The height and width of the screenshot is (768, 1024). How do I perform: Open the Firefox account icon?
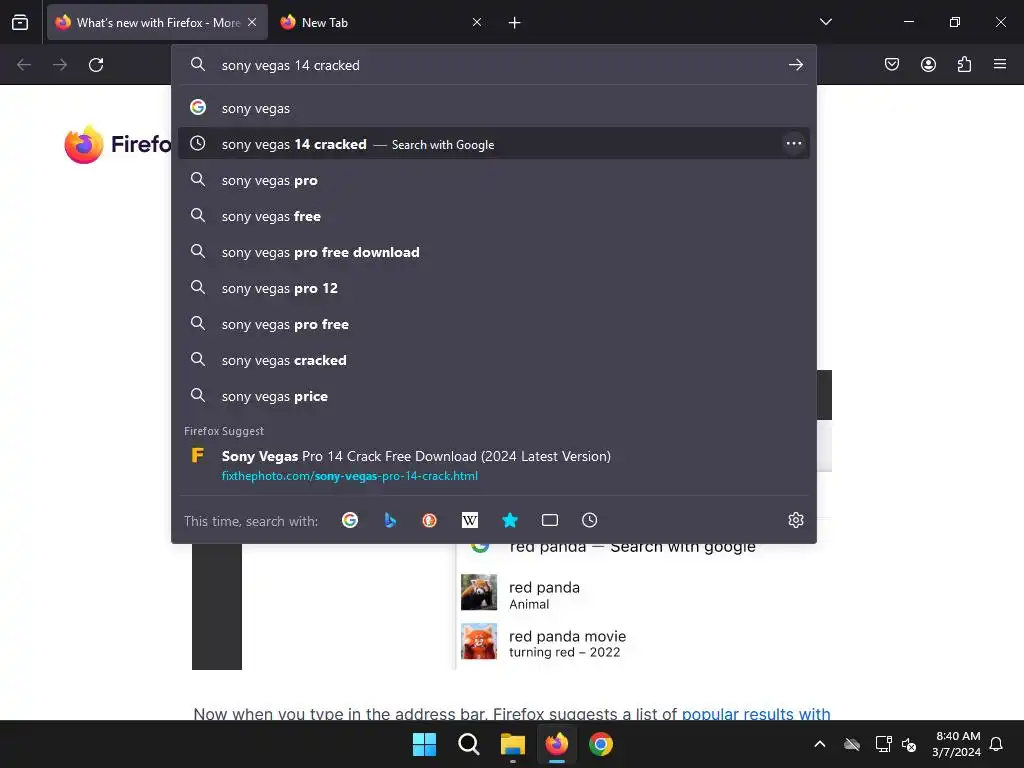tap(928, 64)
